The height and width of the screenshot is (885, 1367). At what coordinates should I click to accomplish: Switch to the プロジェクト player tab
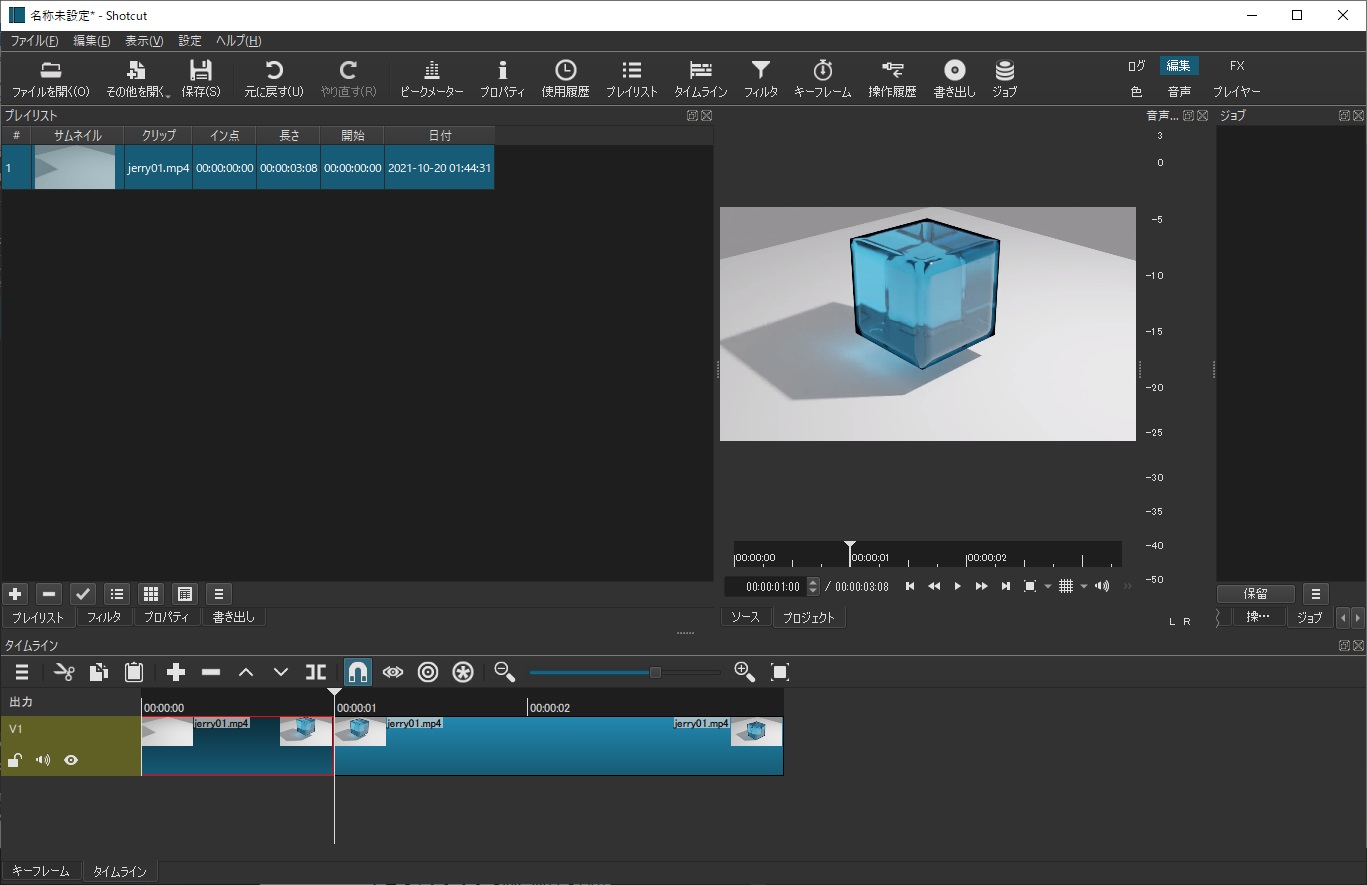(808, 618)
